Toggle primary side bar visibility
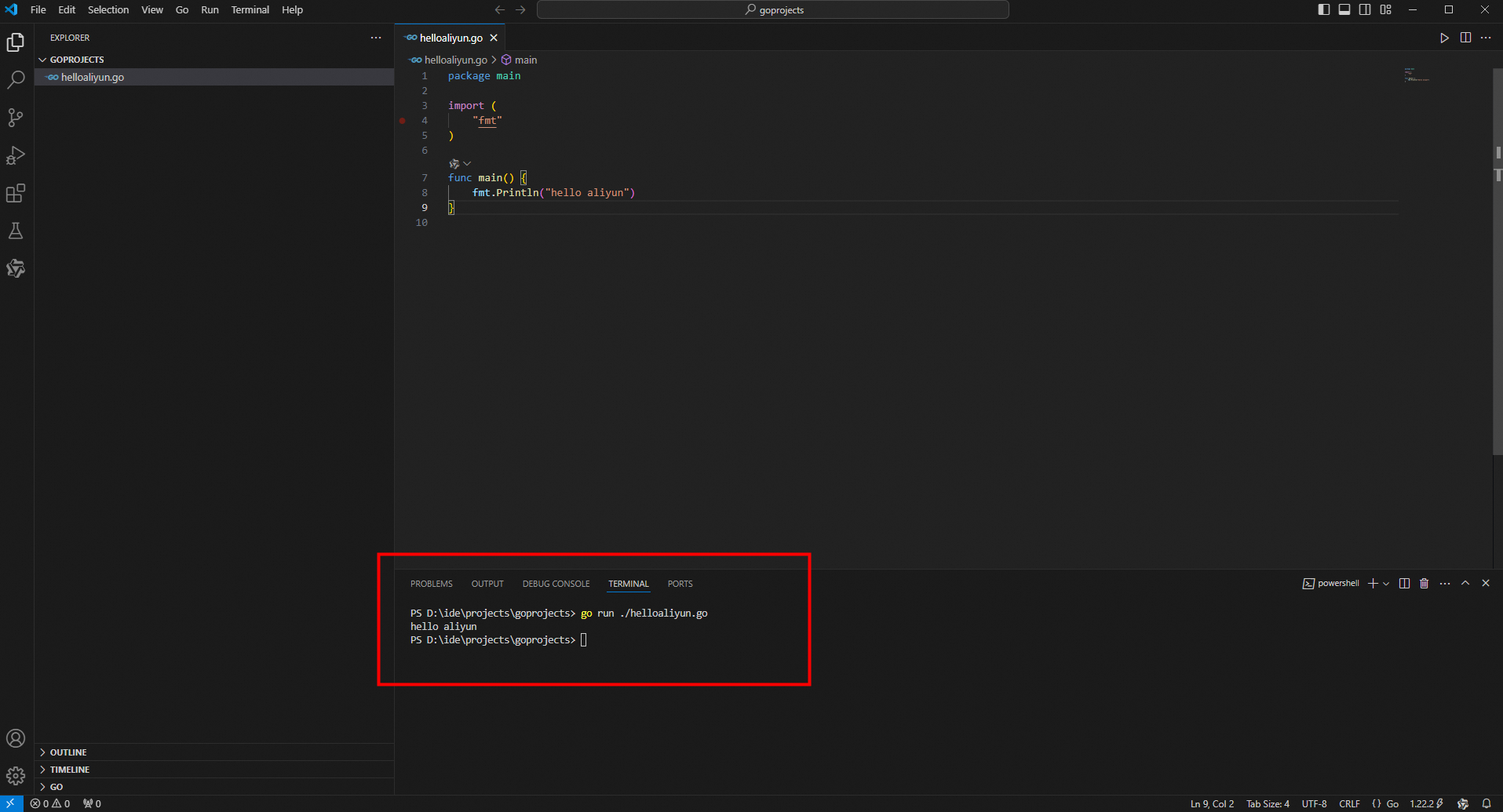 pyautogui.click(x=1324, y=9)
